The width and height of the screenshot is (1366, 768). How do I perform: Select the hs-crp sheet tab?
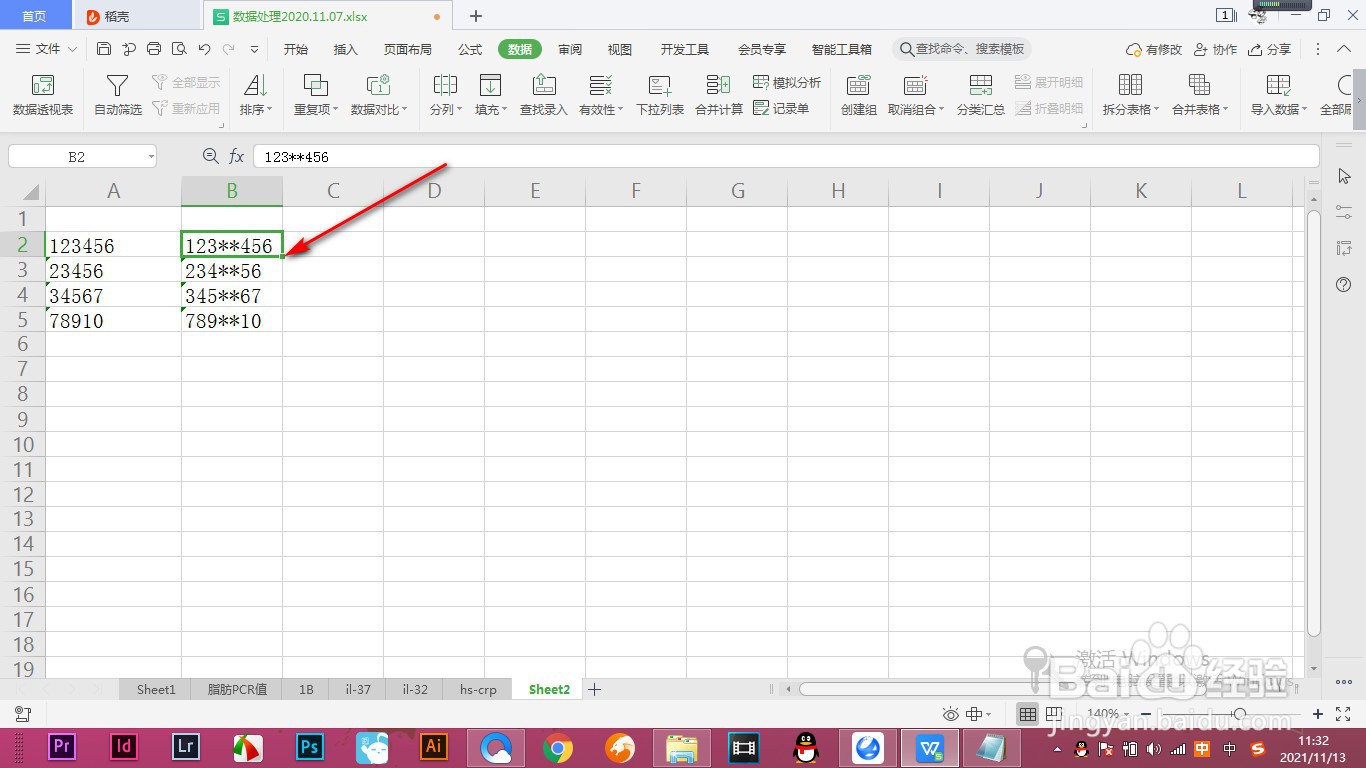coord(478,689)
